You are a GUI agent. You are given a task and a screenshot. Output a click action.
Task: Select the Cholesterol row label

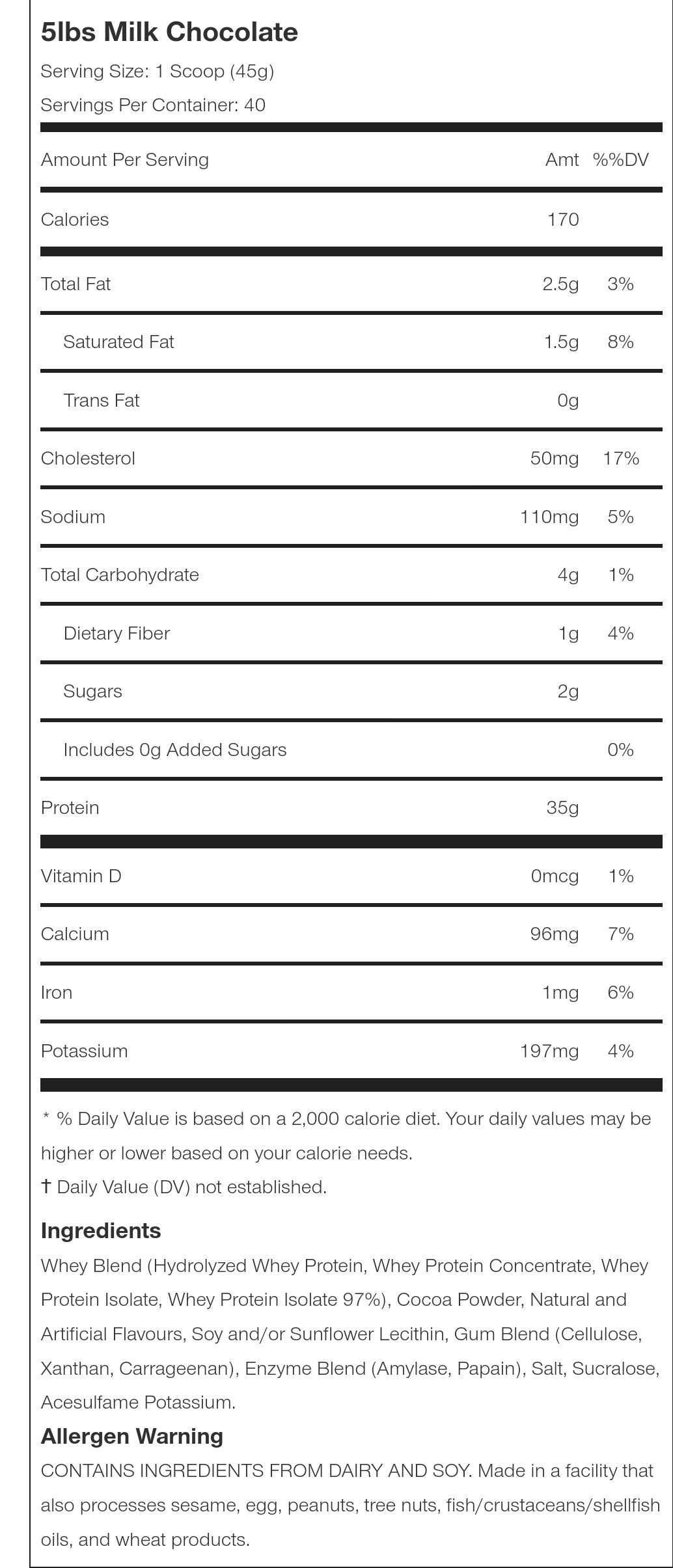coord(88,459)
